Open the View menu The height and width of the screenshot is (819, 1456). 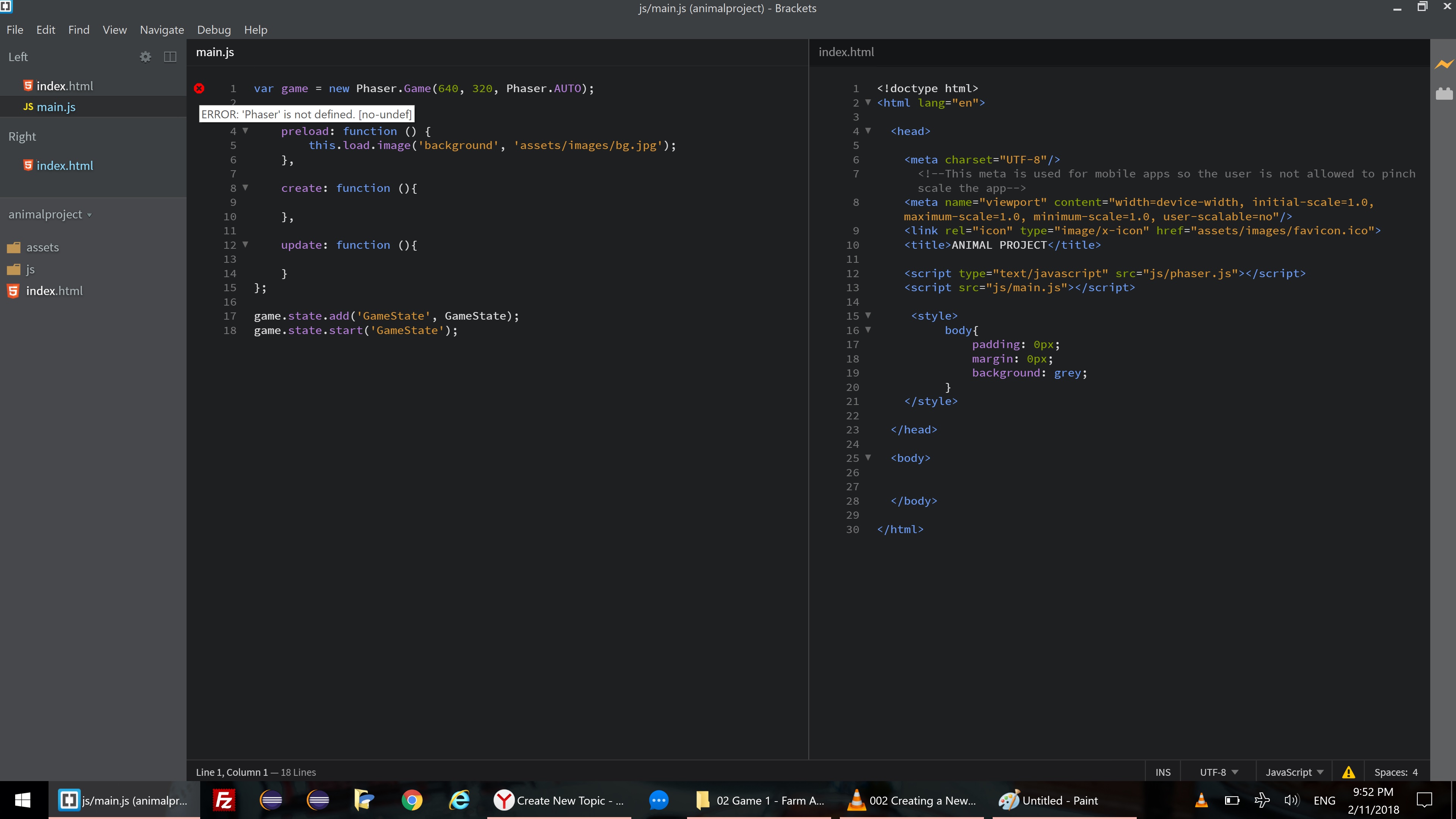click(115, 30)
